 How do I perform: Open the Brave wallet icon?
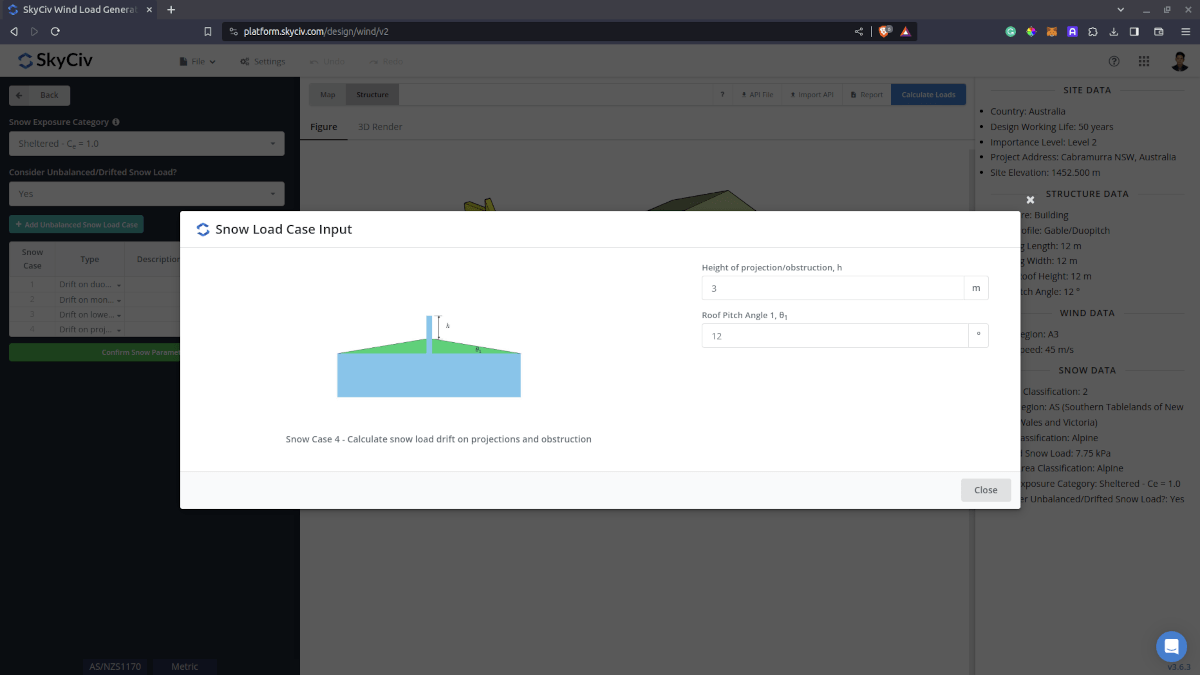coord(1159,31)
